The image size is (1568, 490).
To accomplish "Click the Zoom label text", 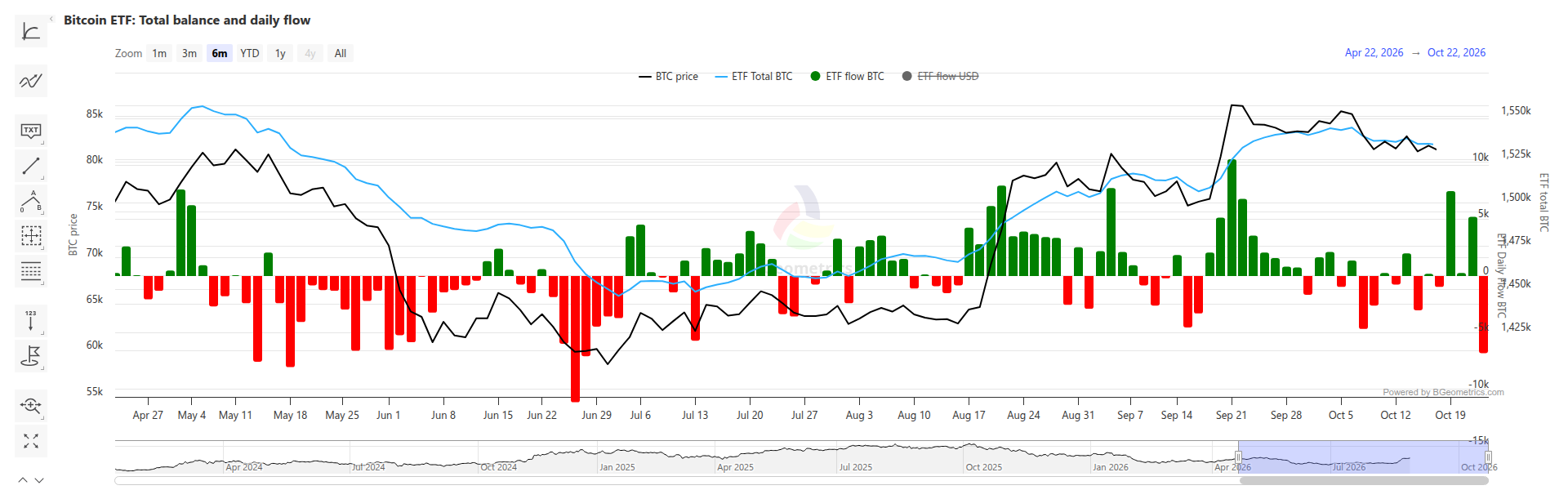I will coord(128,53).
